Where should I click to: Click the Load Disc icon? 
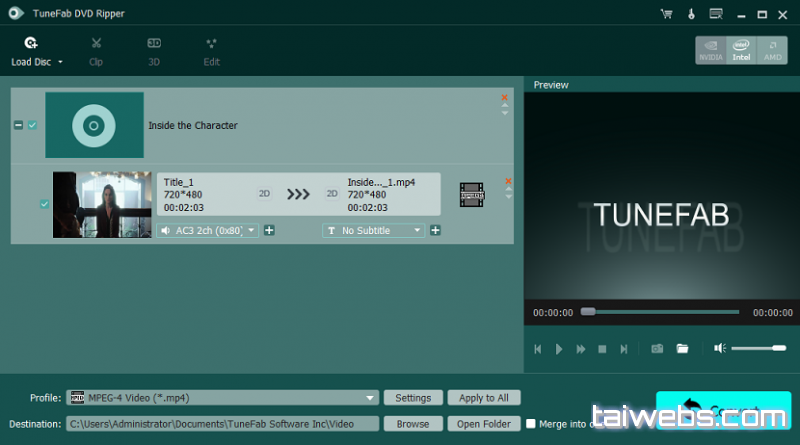(x=31, y=44)
